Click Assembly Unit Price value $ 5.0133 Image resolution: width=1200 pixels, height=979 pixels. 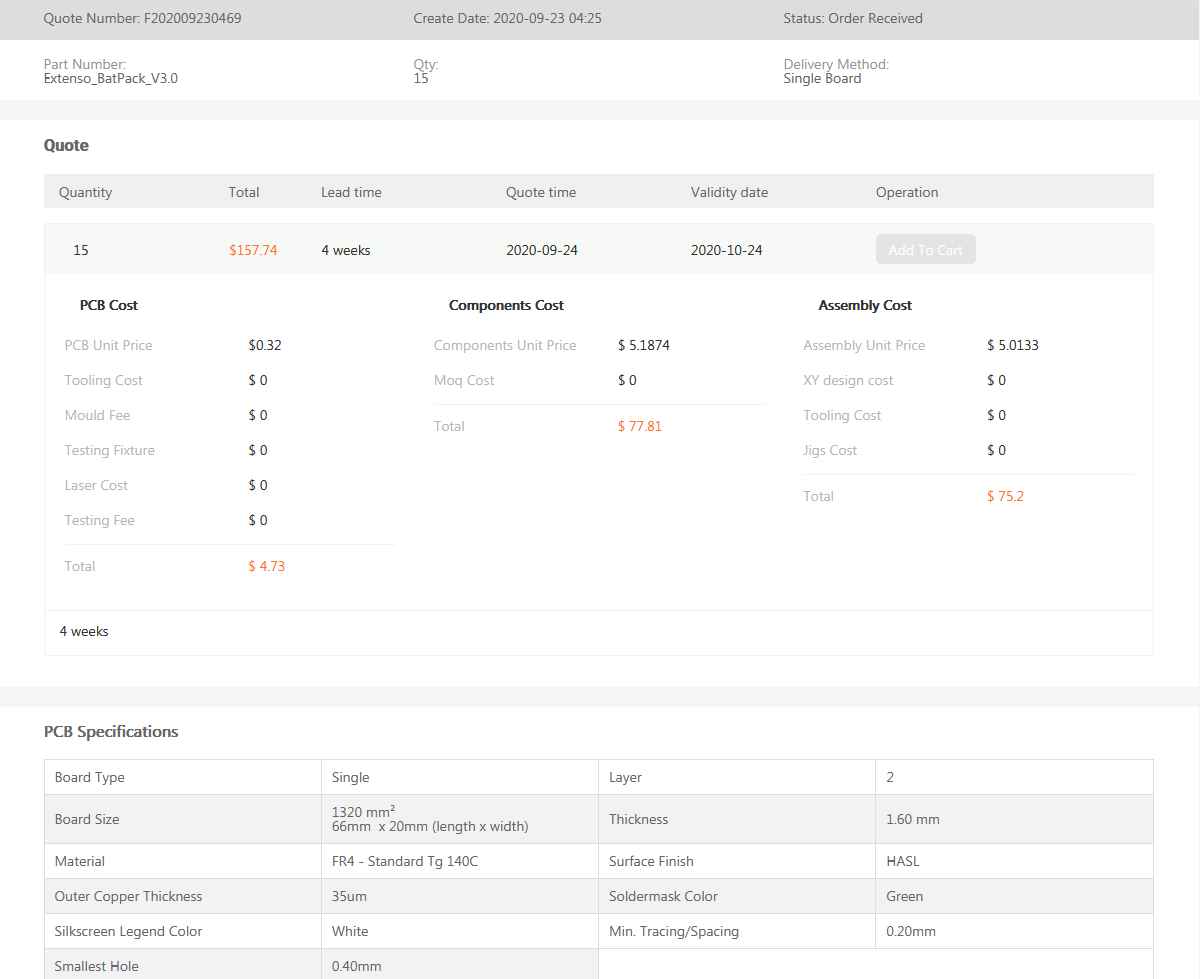[x=1013, y=345]
